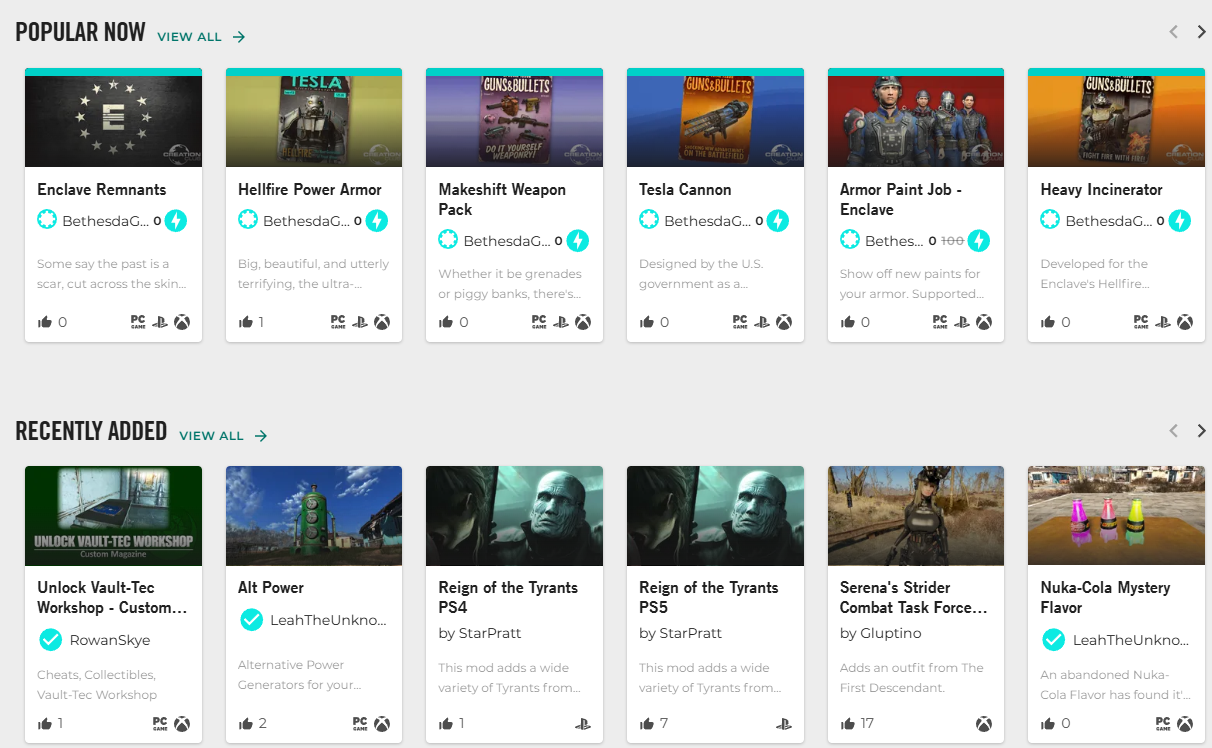Click Makeshift Weapon Pack title text
The image size is (1212, 748).
pos(502,200)
